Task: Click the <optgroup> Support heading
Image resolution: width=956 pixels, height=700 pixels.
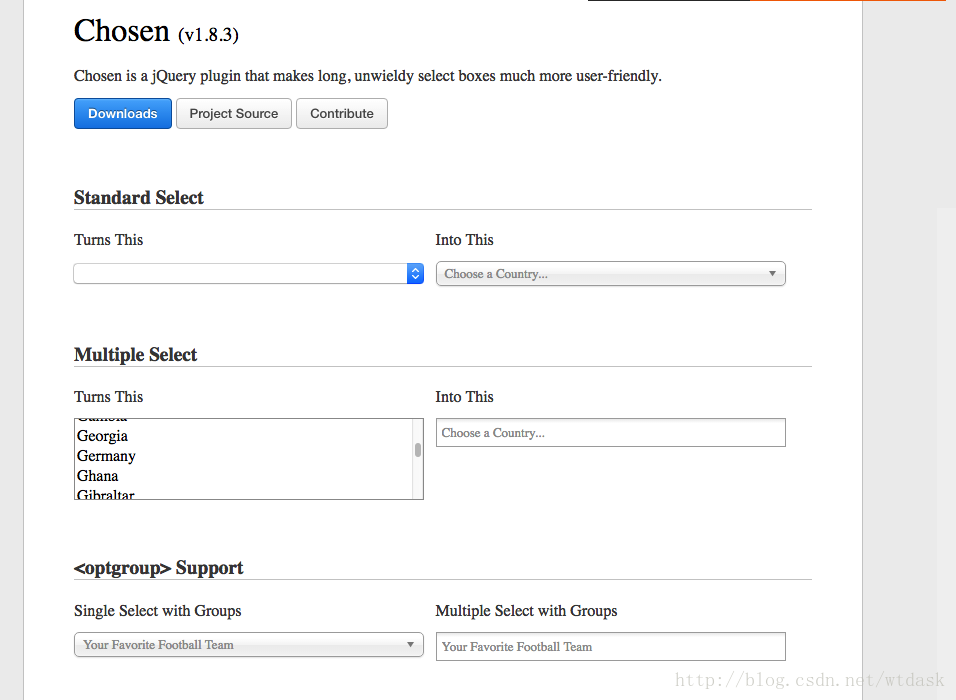Action: click(x=159, y=568)
